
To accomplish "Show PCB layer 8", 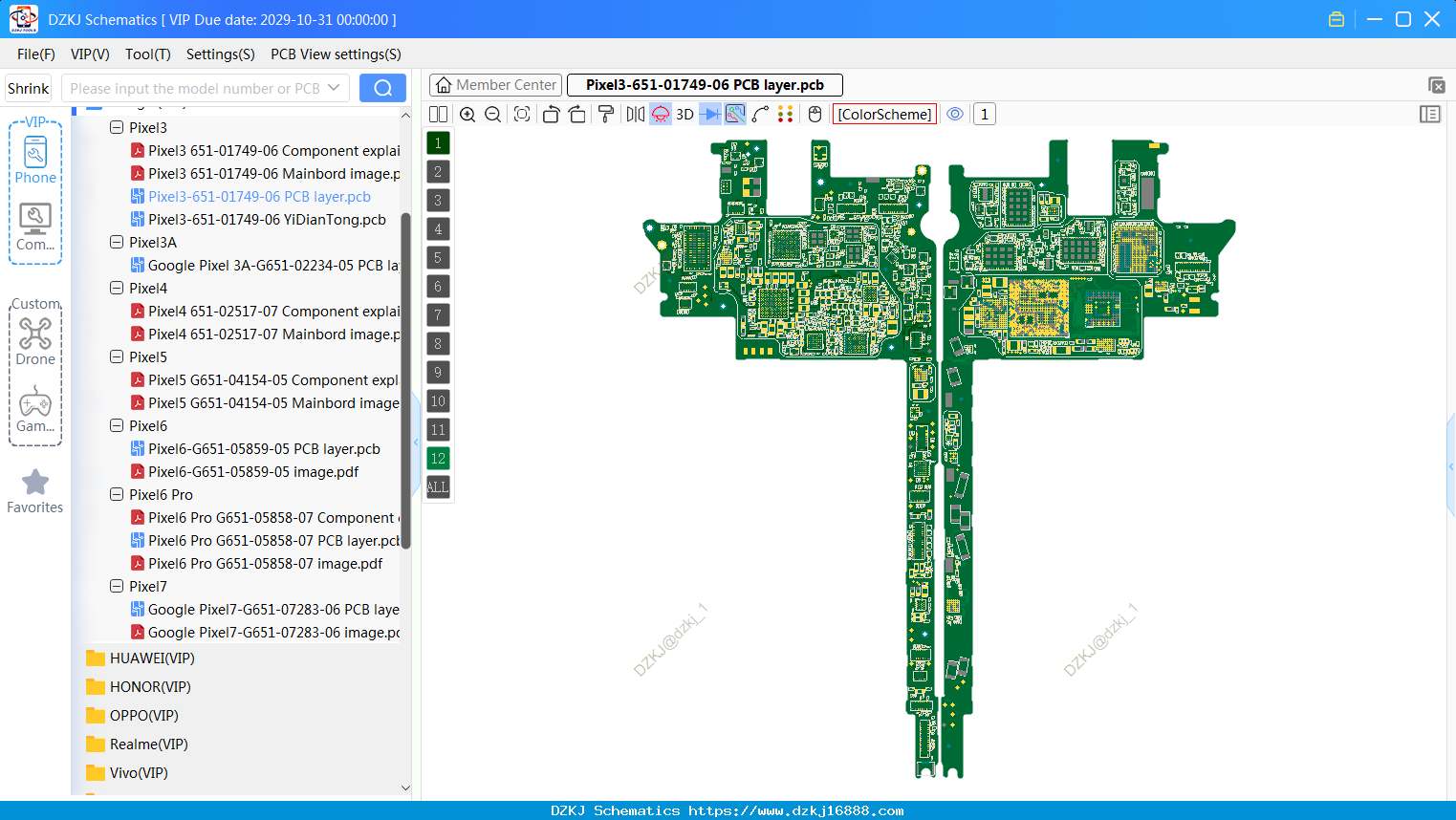I will pyautogui.click(x=438, y=344).
